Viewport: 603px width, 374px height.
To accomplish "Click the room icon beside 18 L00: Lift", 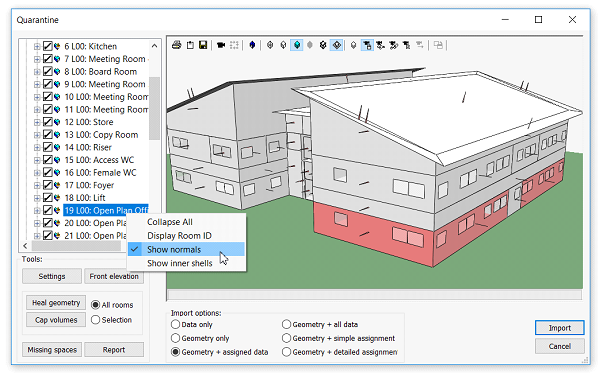I will pos(57,198).
